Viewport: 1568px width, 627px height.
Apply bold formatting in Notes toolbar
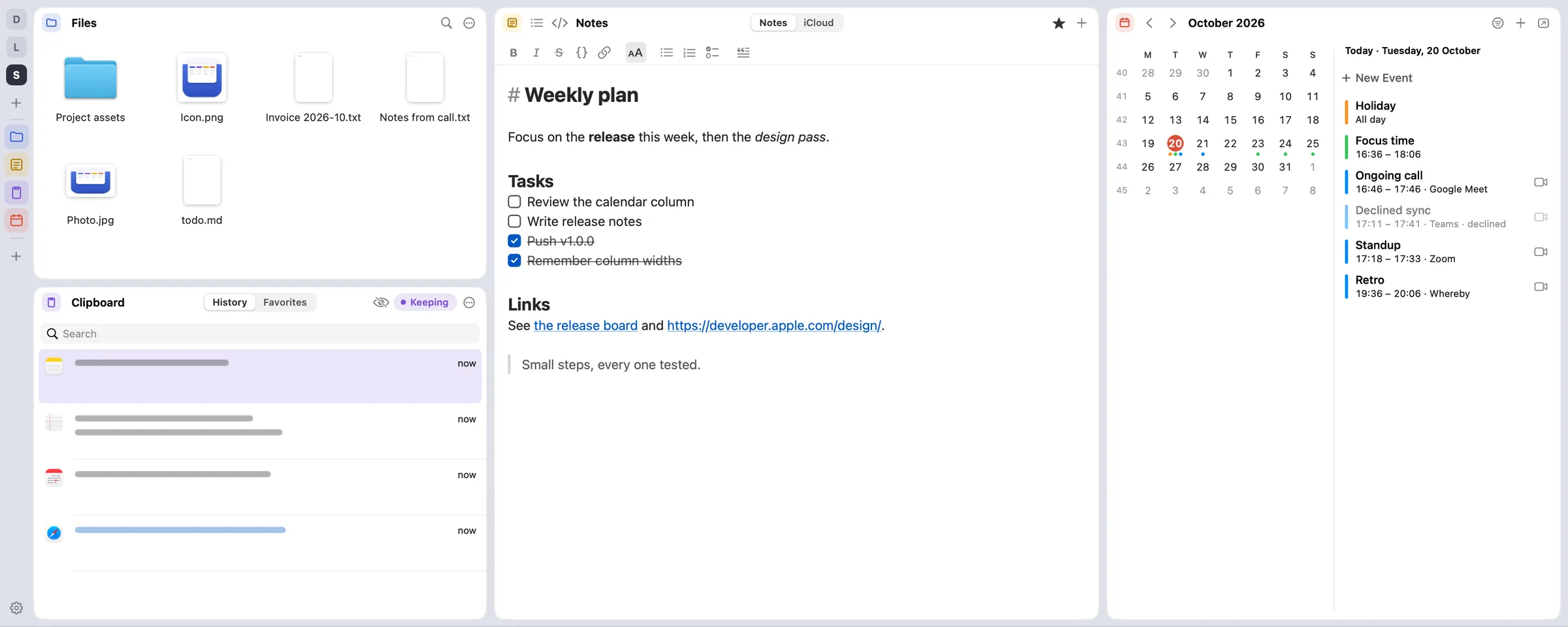tap(514, 53)
